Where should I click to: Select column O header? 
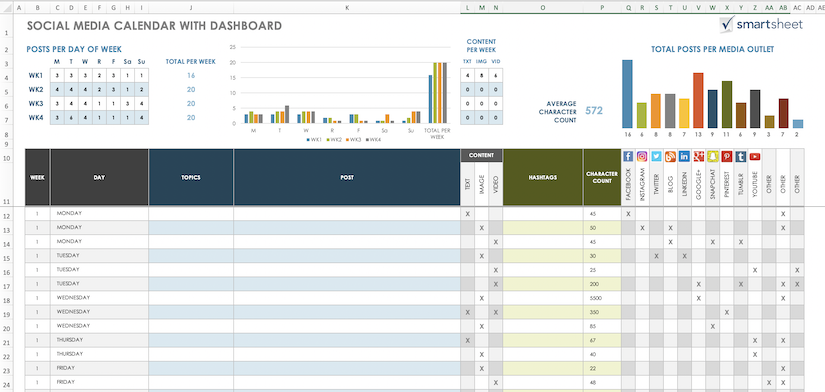(x=542, y=8)
